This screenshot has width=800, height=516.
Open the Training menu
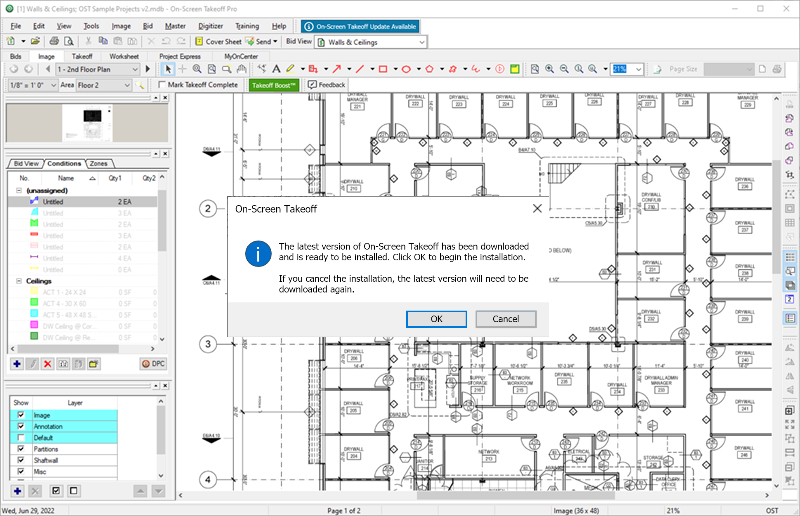247,26
